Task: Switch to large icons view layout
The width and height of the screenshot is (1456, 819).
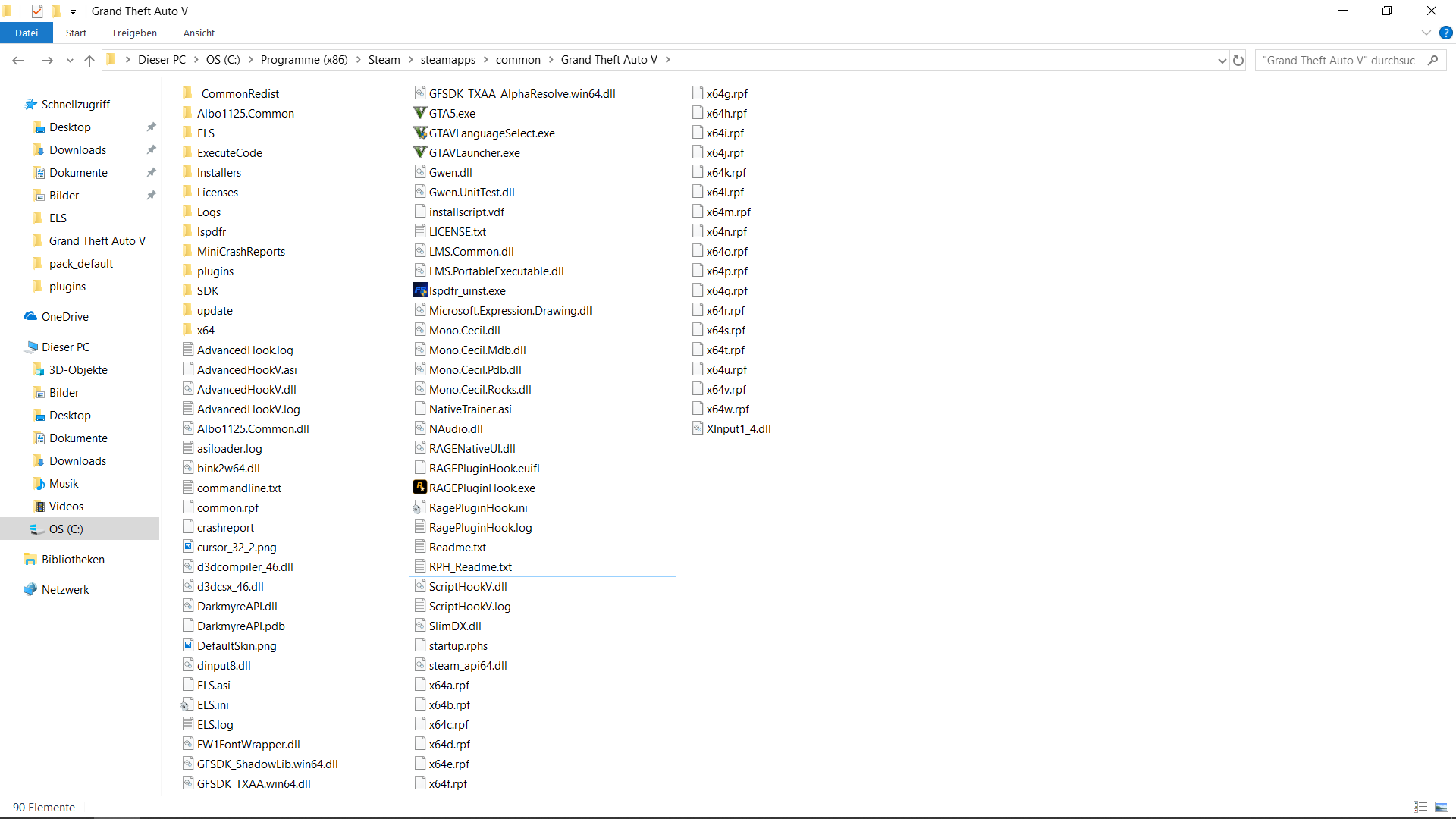Action: point(1442,807)
